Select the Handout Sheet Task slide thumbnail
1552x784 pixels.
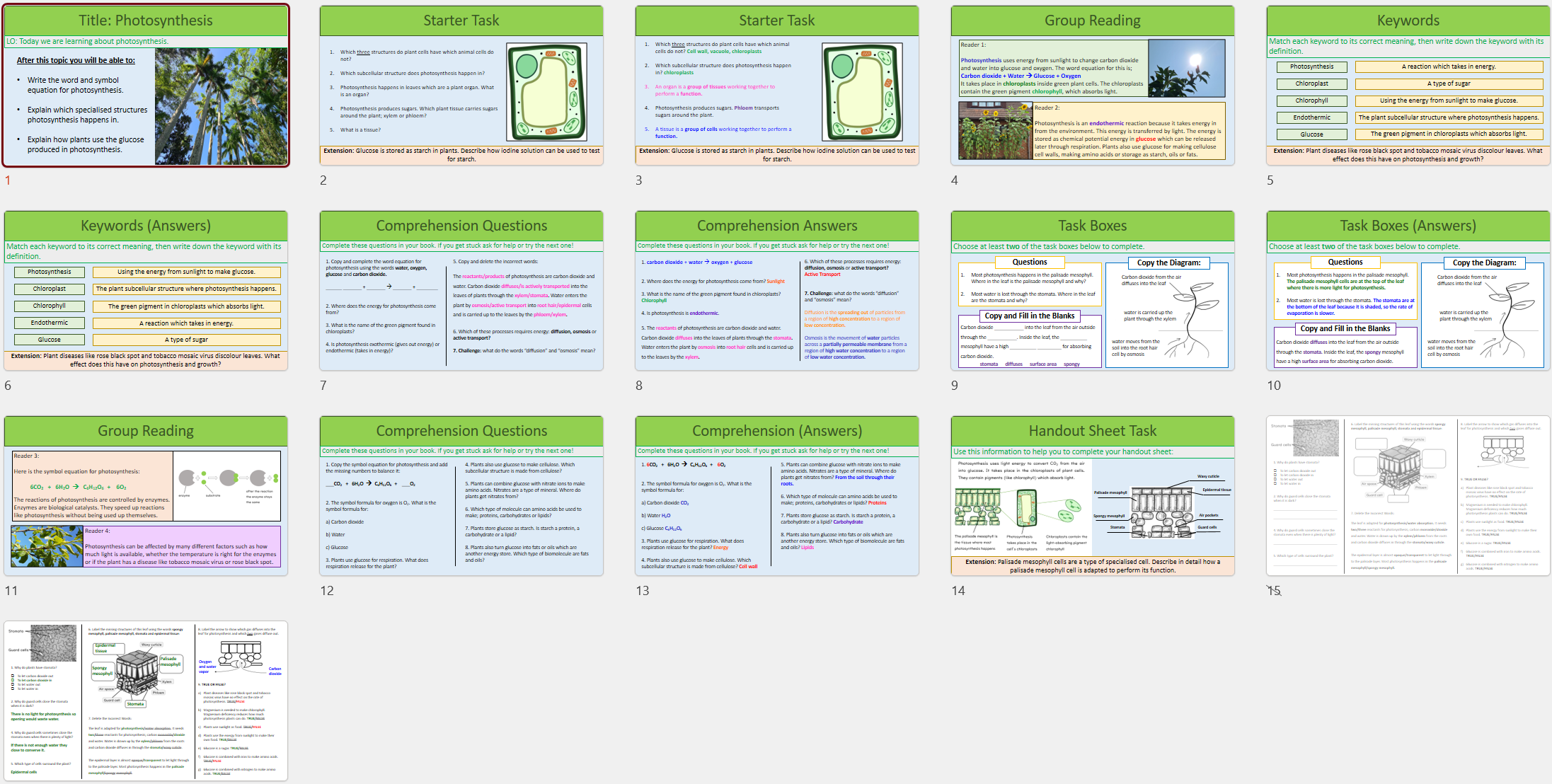(1092, 496)
